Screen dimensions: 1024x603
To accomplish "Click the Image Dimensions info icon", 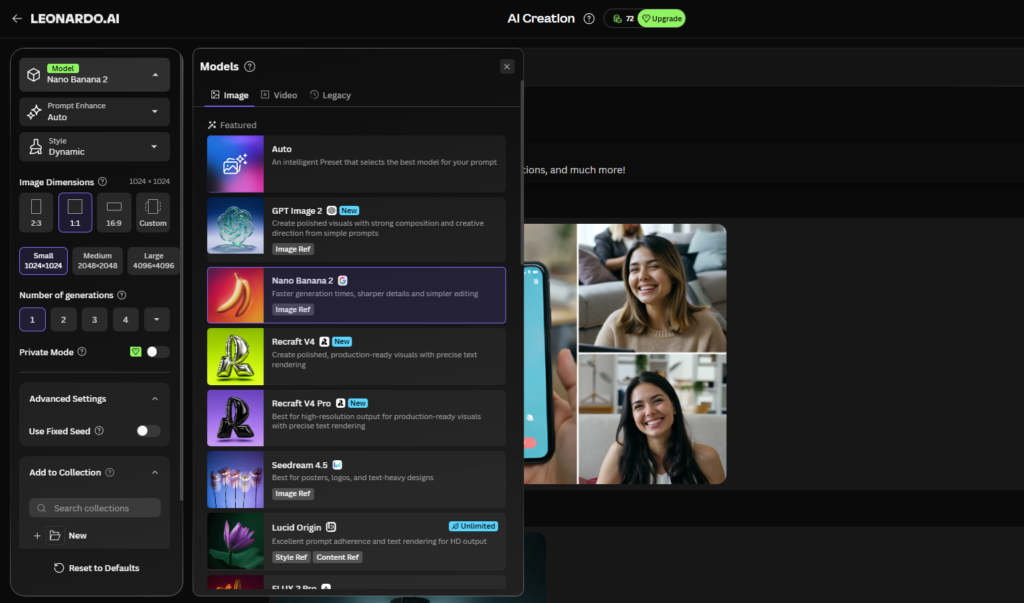I will (103, 182).
